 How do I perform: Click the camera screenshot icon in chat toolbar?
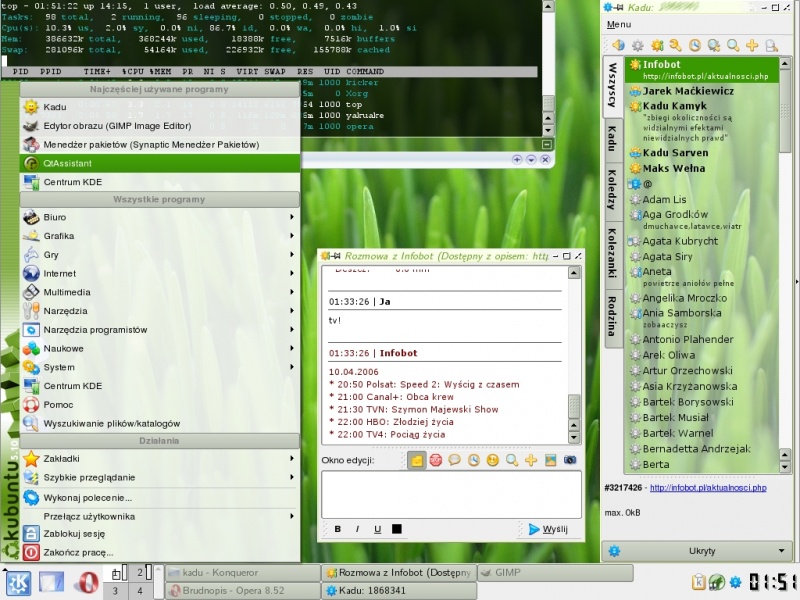(x=569, y=460)
